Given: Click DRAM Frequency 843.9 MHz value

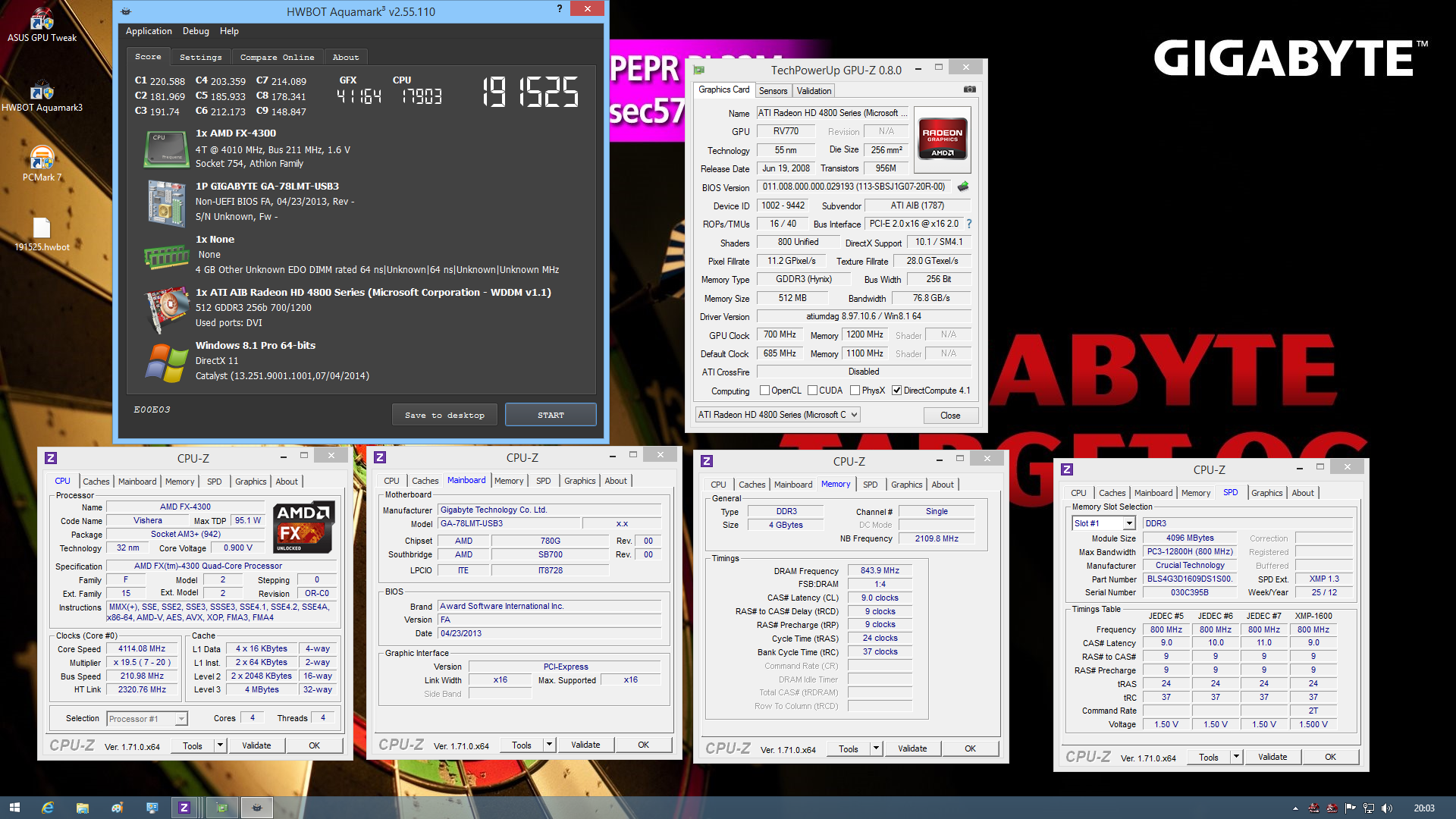Looking at the screenshot, I should [x=880, y=571].
